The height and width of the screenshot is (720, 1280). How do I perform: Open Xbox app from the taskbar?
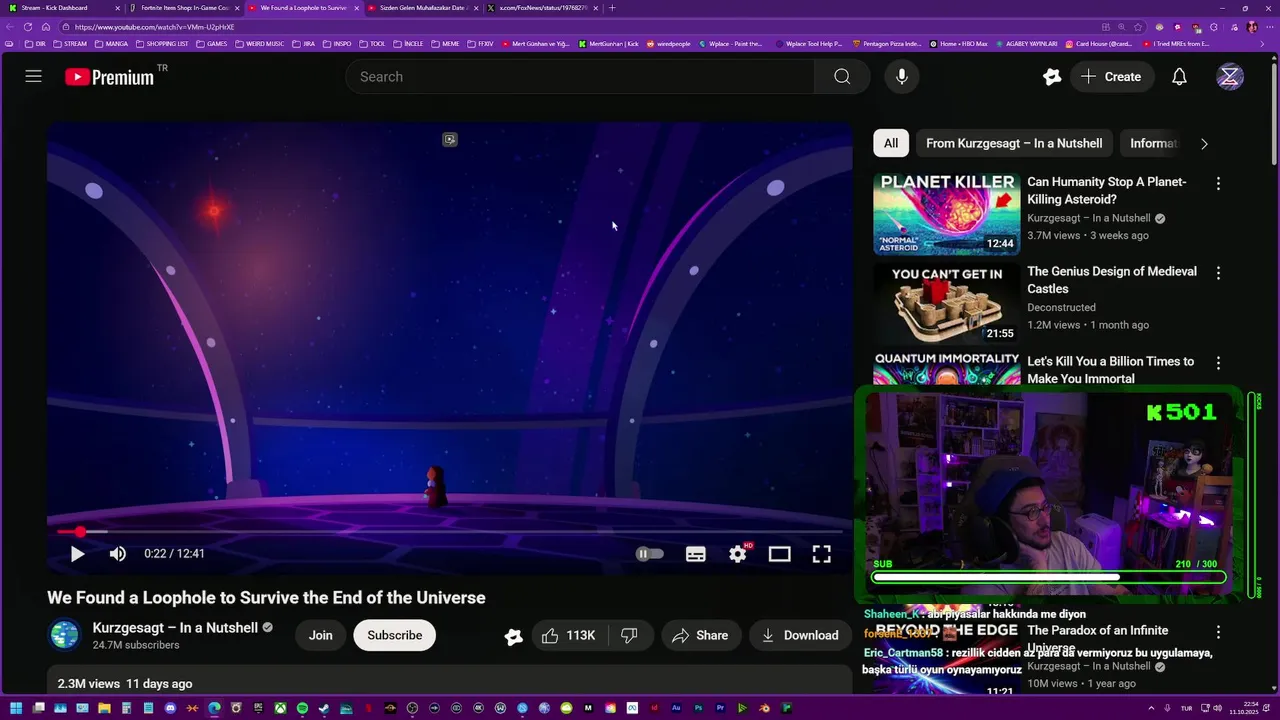click(280, 708)
